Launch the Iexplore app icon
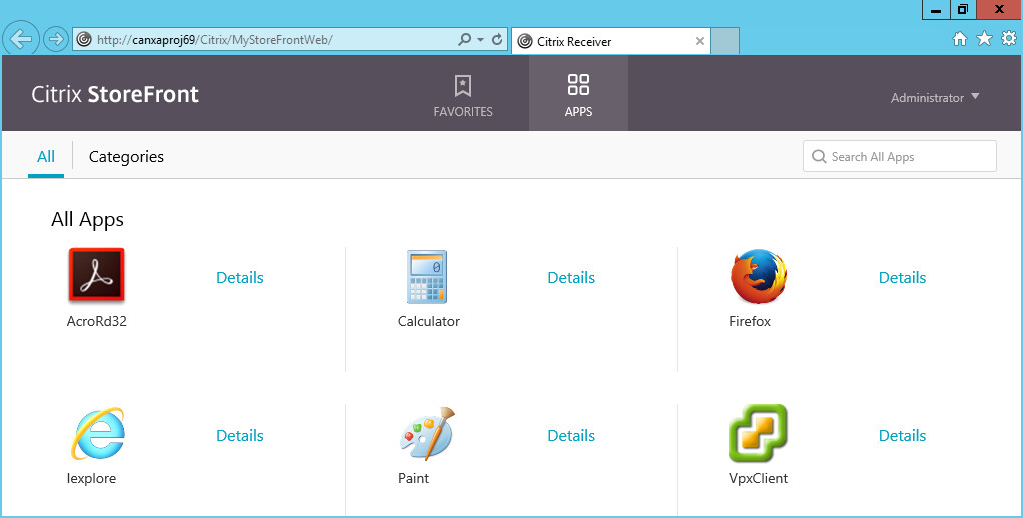Screen dimensions: 1023x518 click(x=97, y=434)
